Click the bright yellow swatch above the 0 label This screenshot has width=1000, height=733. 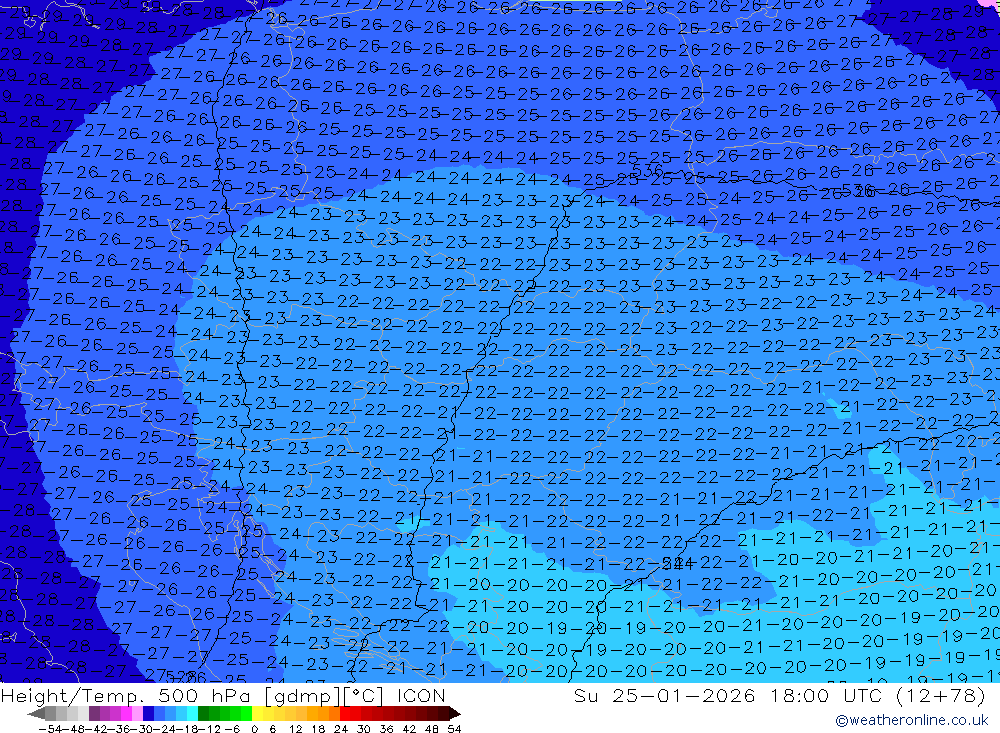point(258,713)
